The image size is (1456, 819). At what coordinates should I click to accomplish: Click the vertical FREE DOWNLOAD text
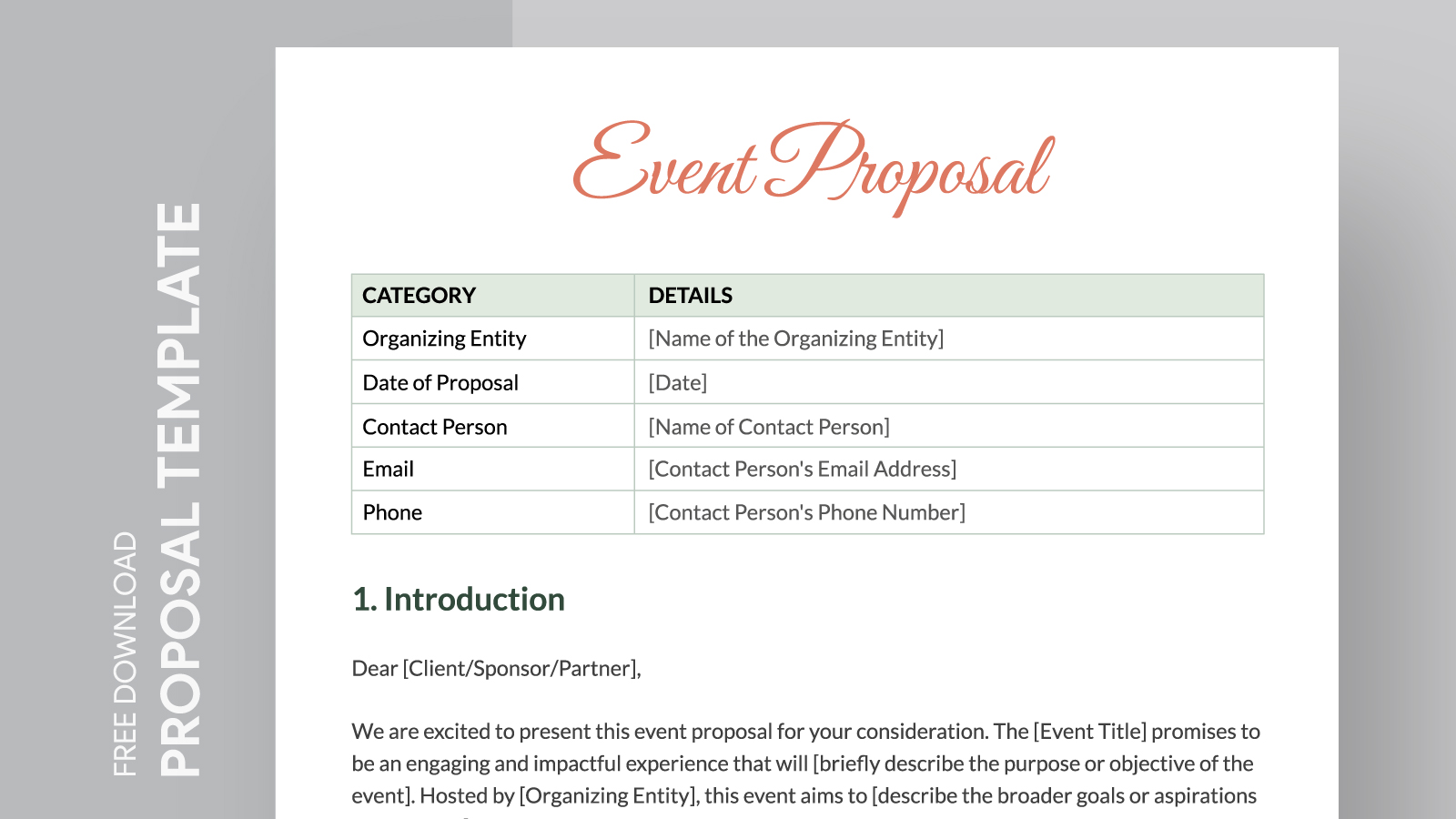pos(125,653)
